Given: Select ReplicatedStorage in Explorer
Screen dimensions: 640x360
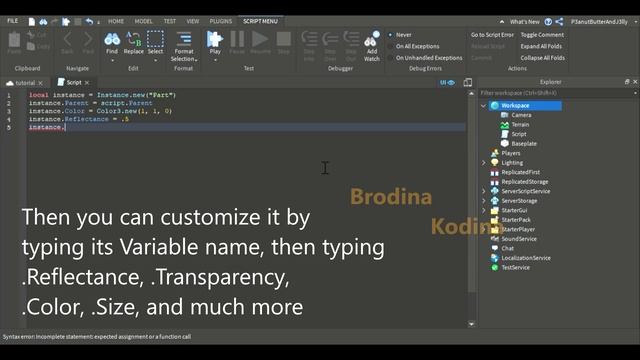Looking at the screenshot, I should 524,182.
